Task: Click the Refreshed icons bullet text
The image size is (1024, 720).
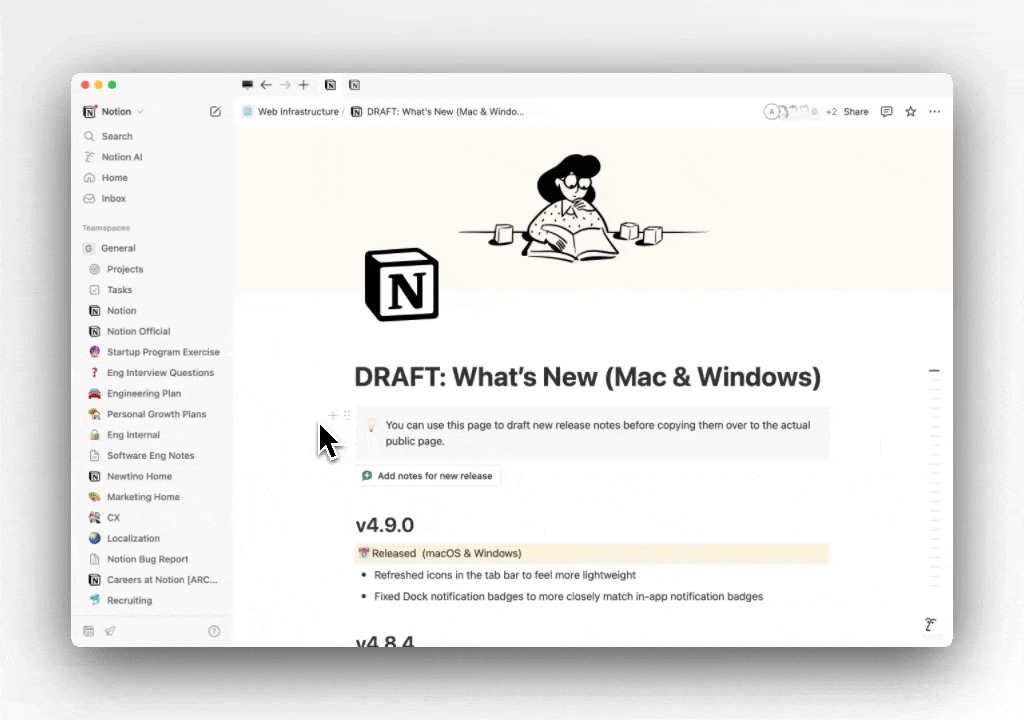Action: tap(504, 575)
